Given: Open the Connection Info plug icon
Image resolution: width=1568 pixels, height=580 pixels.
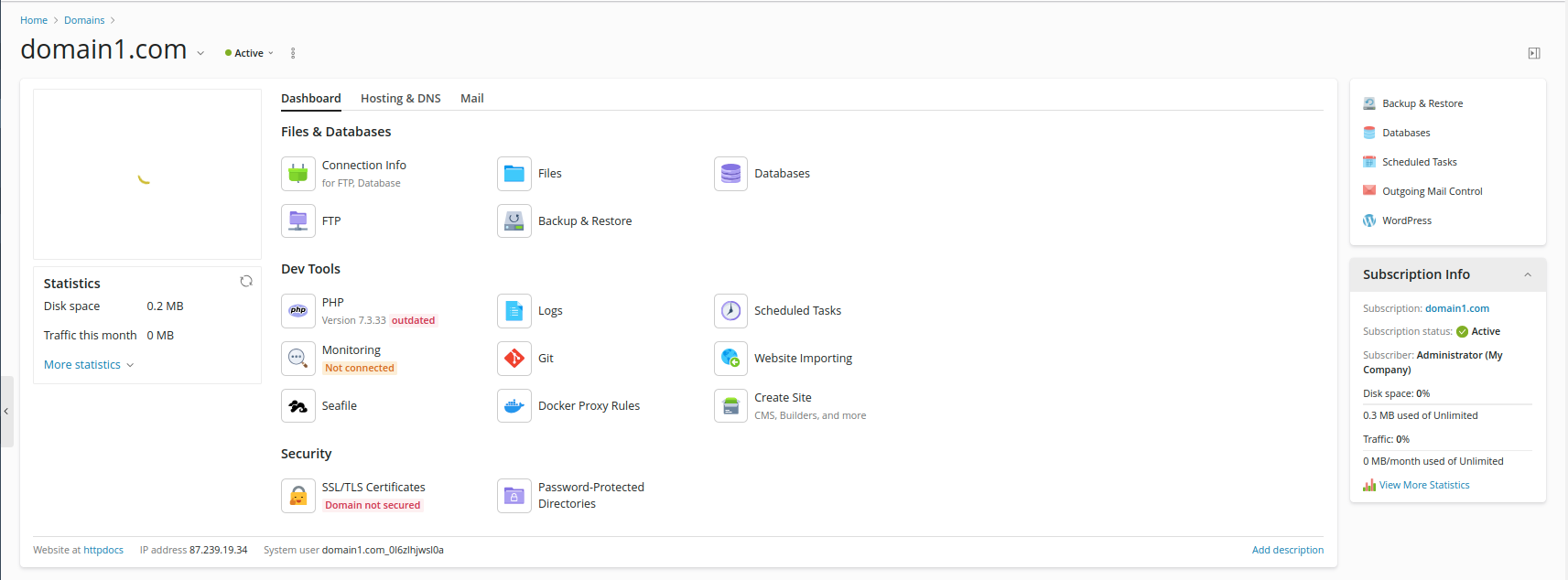Looking at the screenshot, I should tap(298, 174).
